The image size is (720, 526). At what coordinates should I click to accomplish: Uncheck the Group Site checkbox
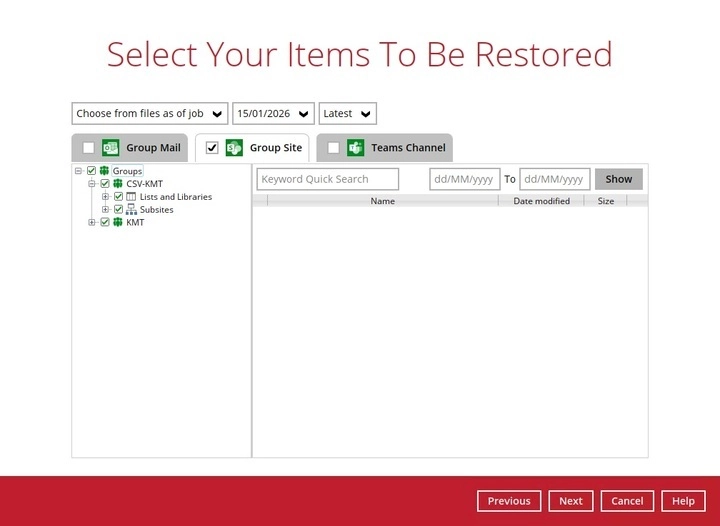[212, 148]
